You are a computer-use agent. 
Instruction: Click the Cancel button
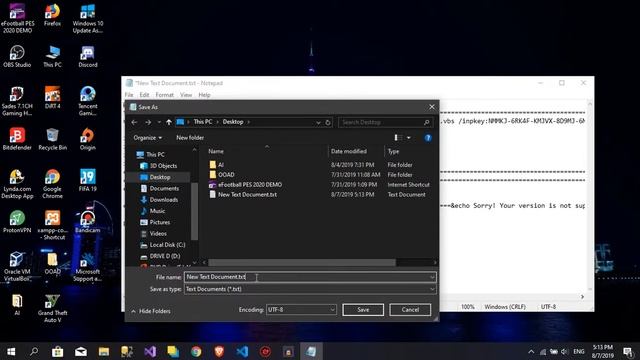(x=410, y=310)
